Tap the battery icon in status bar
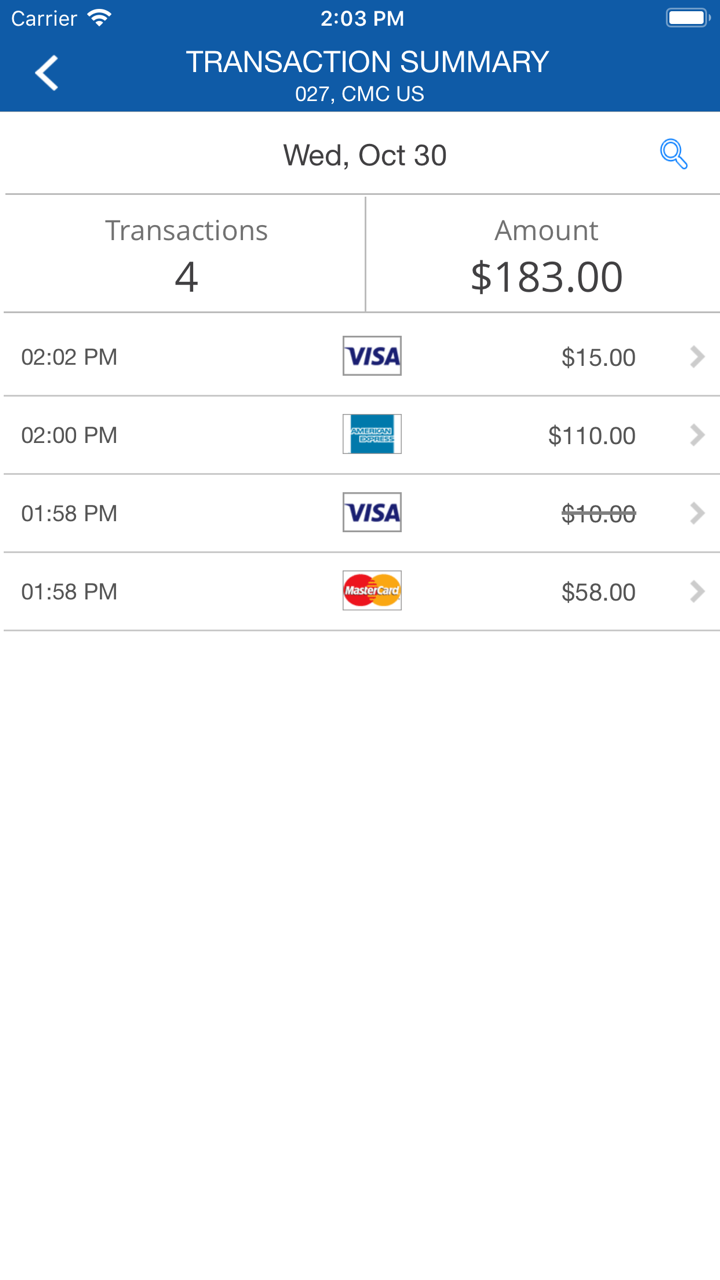 click(x=687, y=18)
